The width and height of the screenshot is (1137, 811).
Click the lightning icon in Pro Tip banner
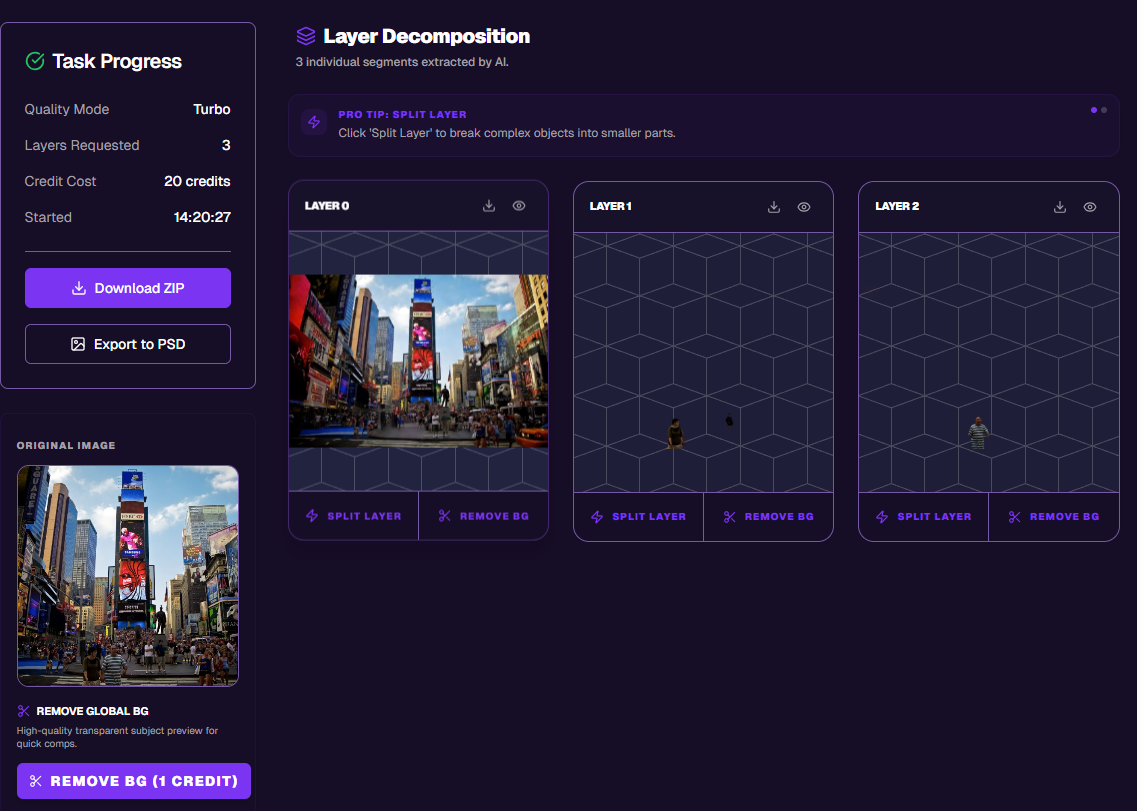pyautogui.click(x=314, y=122)
